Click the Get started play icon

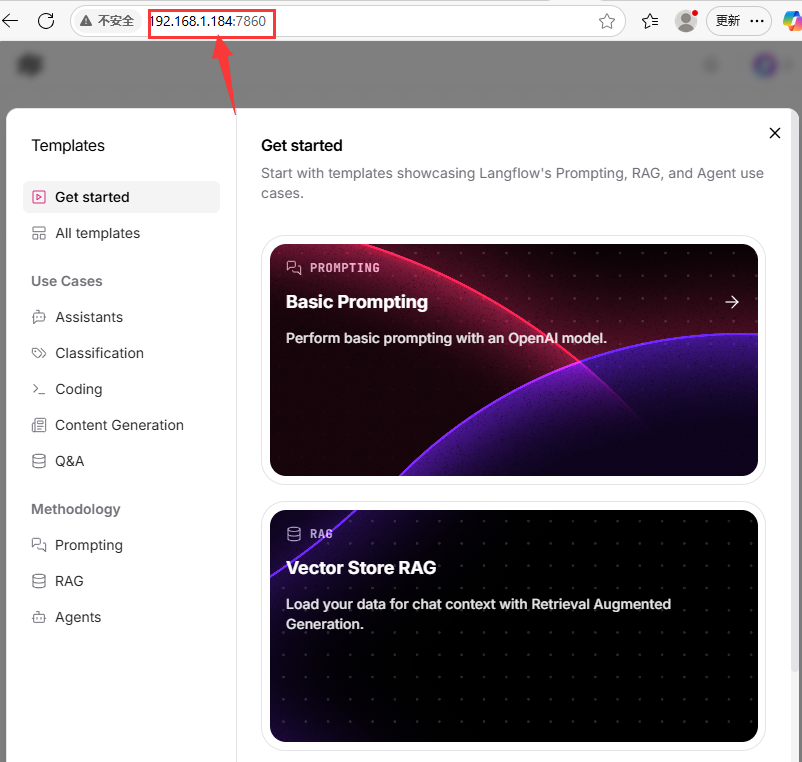(39, 197)
